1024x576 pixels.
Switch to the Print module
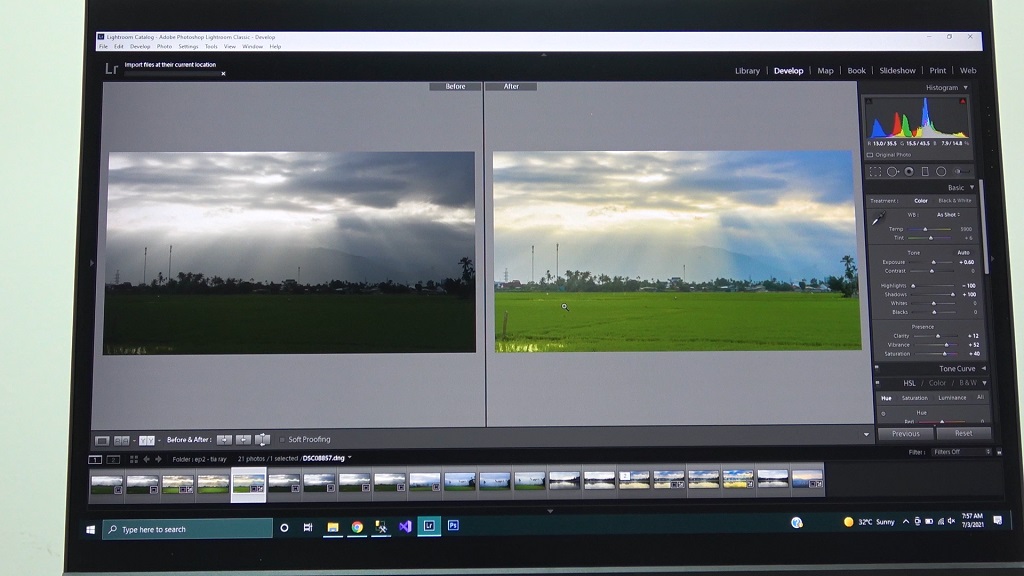coord(938,71)
